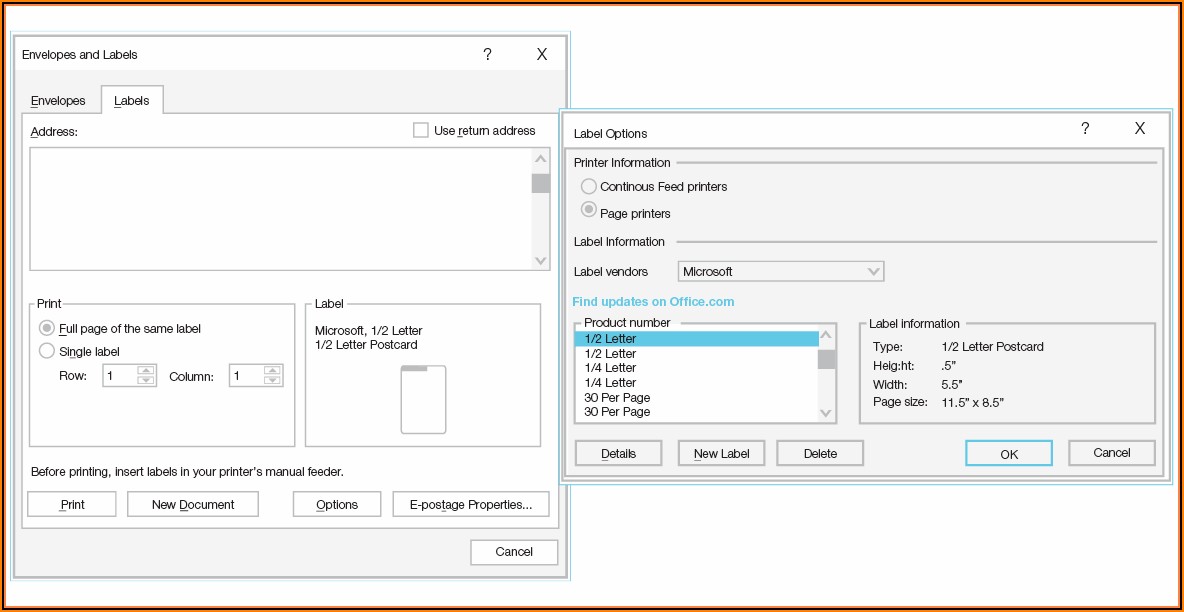Decrease the Column number with down arrow
The height and width of the screenshot is (612, 1184).
point(272,381)
